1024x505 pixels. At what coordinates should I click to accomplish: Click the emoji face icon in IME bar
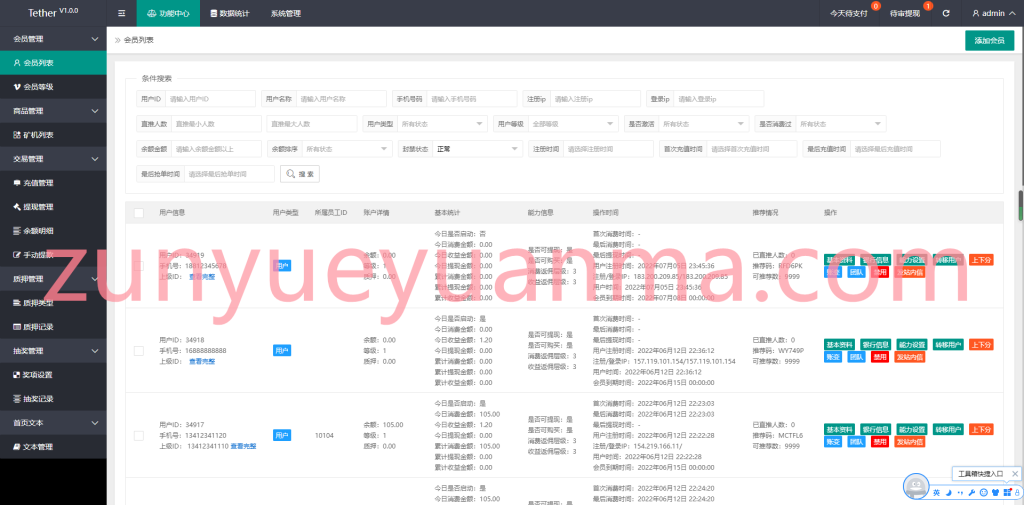(x=984, y=492)
